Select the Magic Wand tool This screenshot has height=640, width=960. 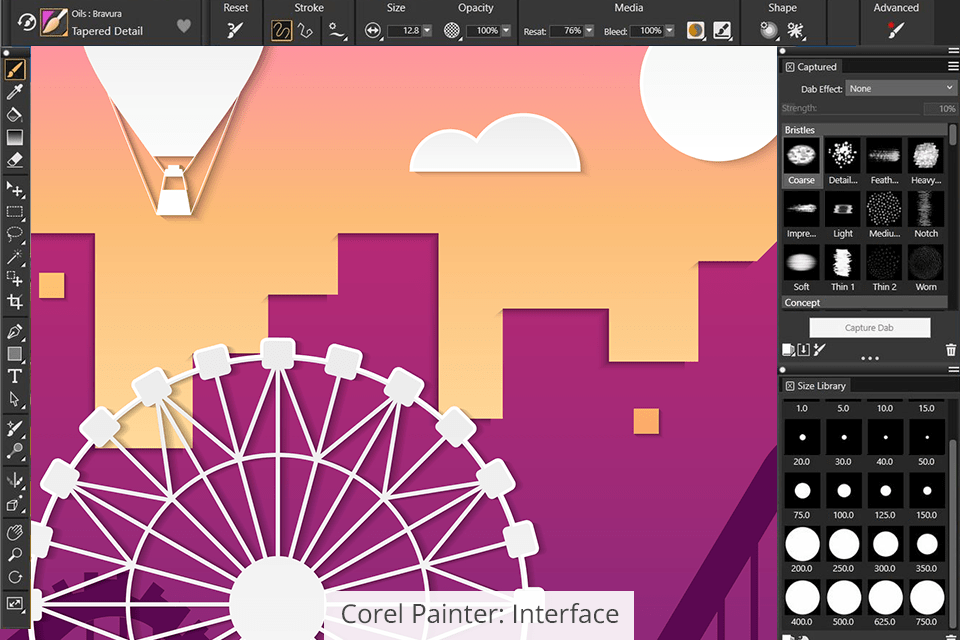pos(15,256)
